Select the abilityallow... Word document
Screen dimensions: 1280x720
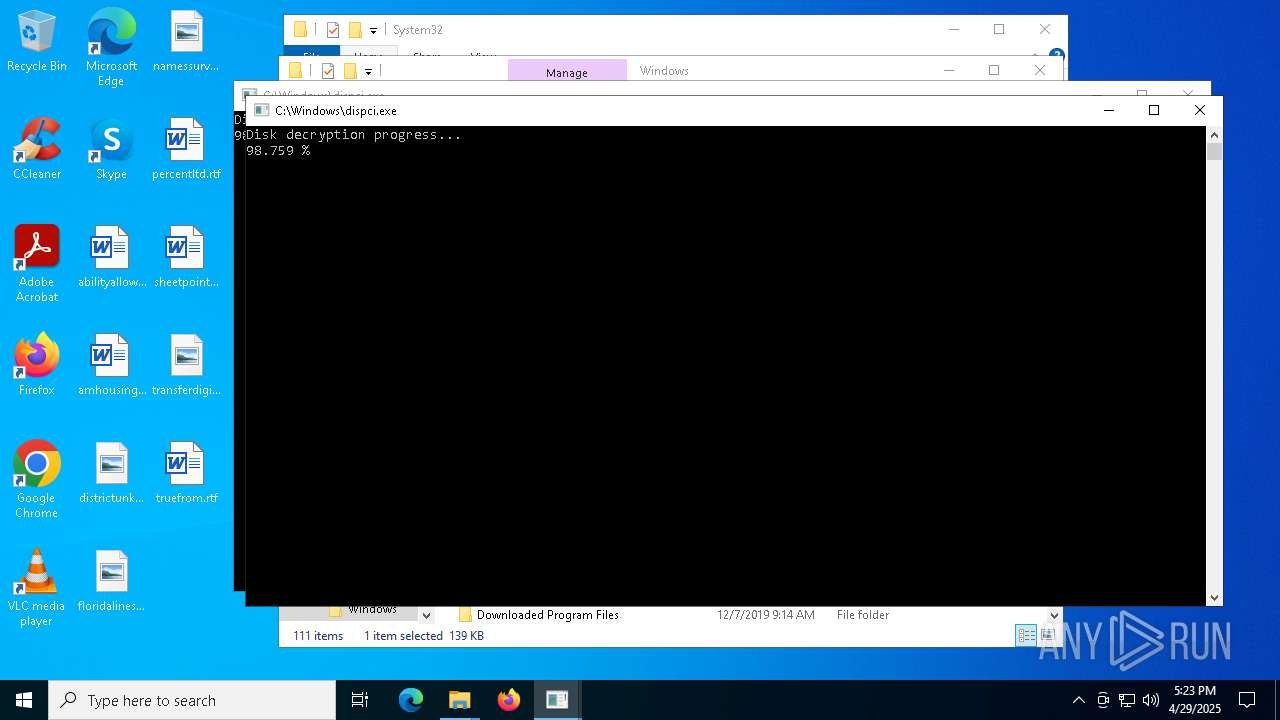[x=111, y=258]
